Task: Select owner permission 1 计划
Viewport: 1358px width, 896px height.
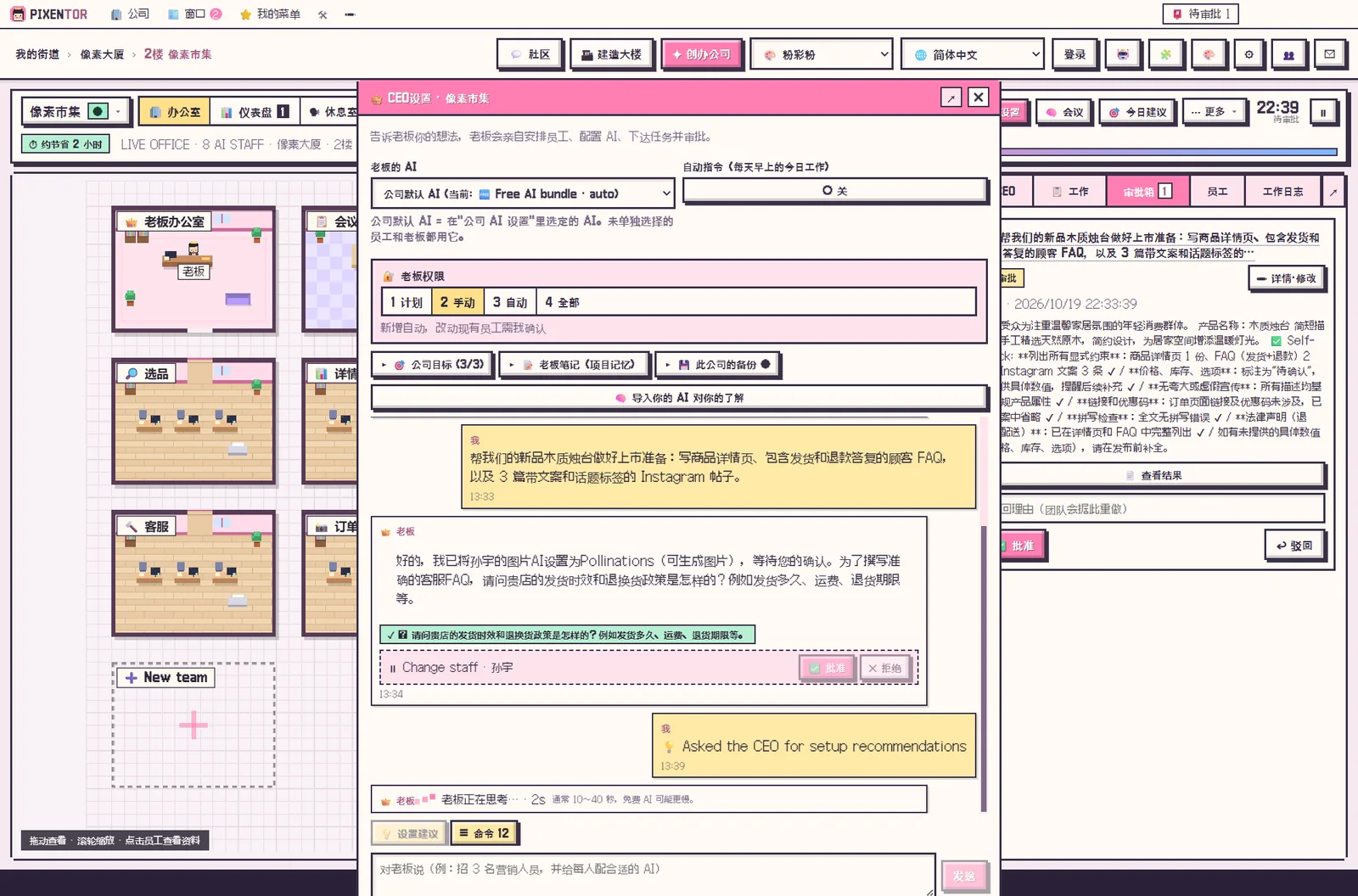Action: (407, 302)
